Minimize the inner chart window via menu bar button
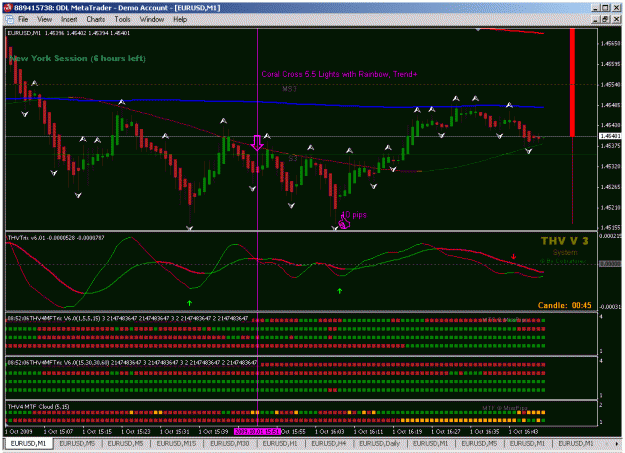The image size is (625, 453). click(x=596, y=19)
